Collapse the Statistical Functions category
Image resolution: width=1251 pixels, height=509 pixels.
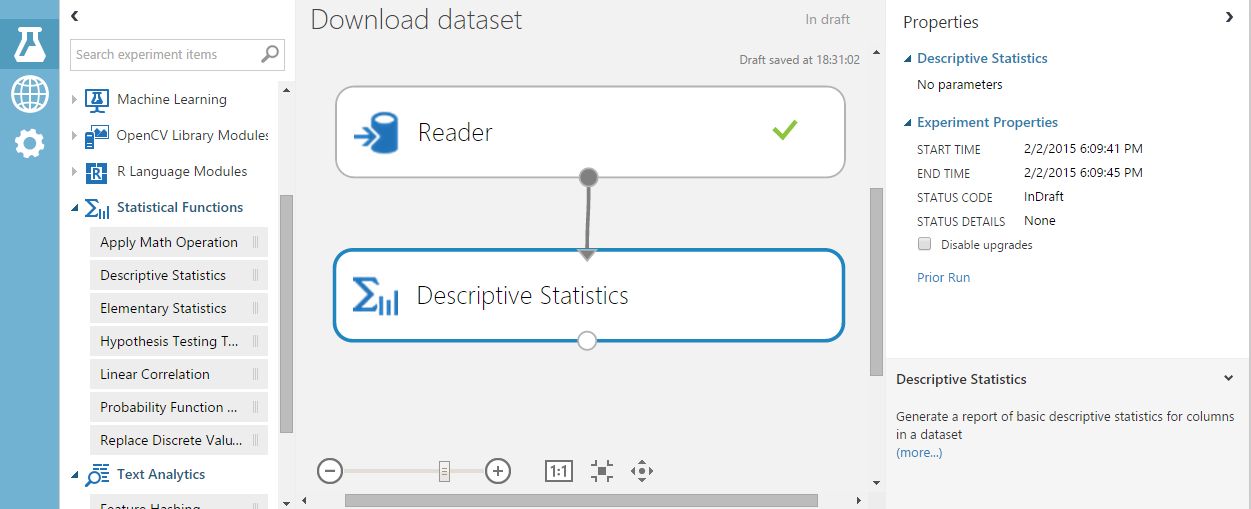[75, 208]
